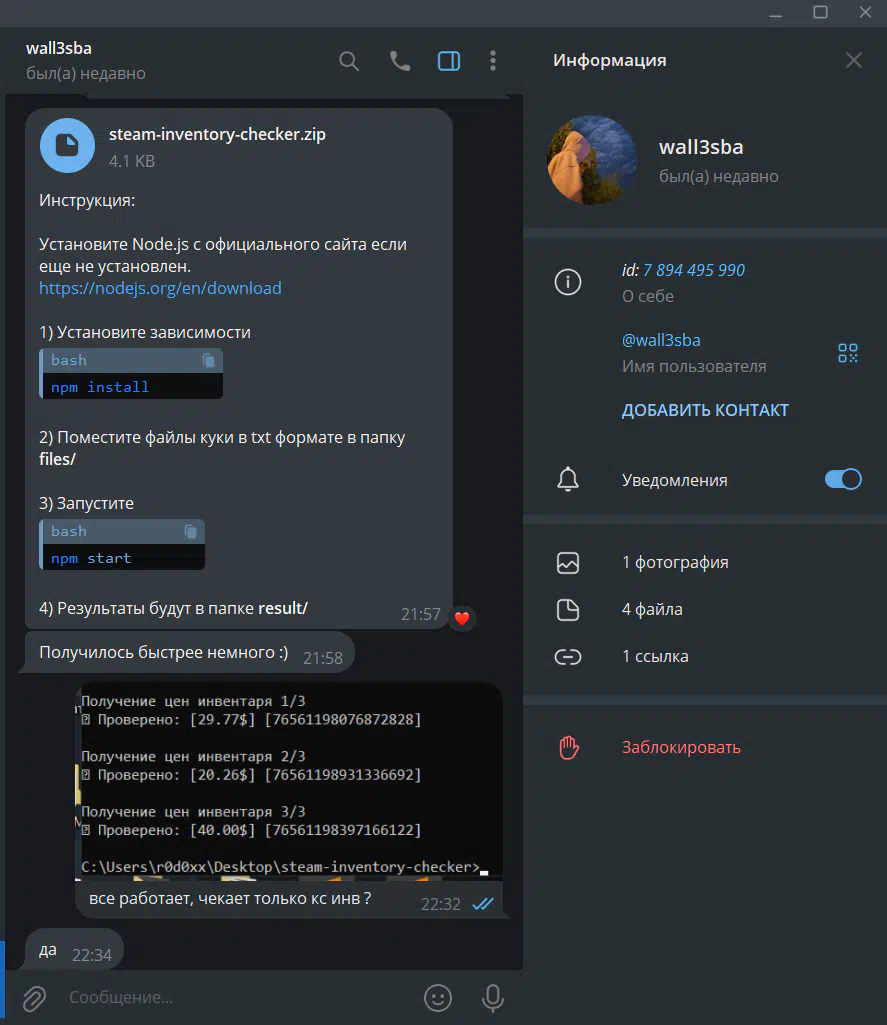Click the info circle icon beside id

click(568, 282)
